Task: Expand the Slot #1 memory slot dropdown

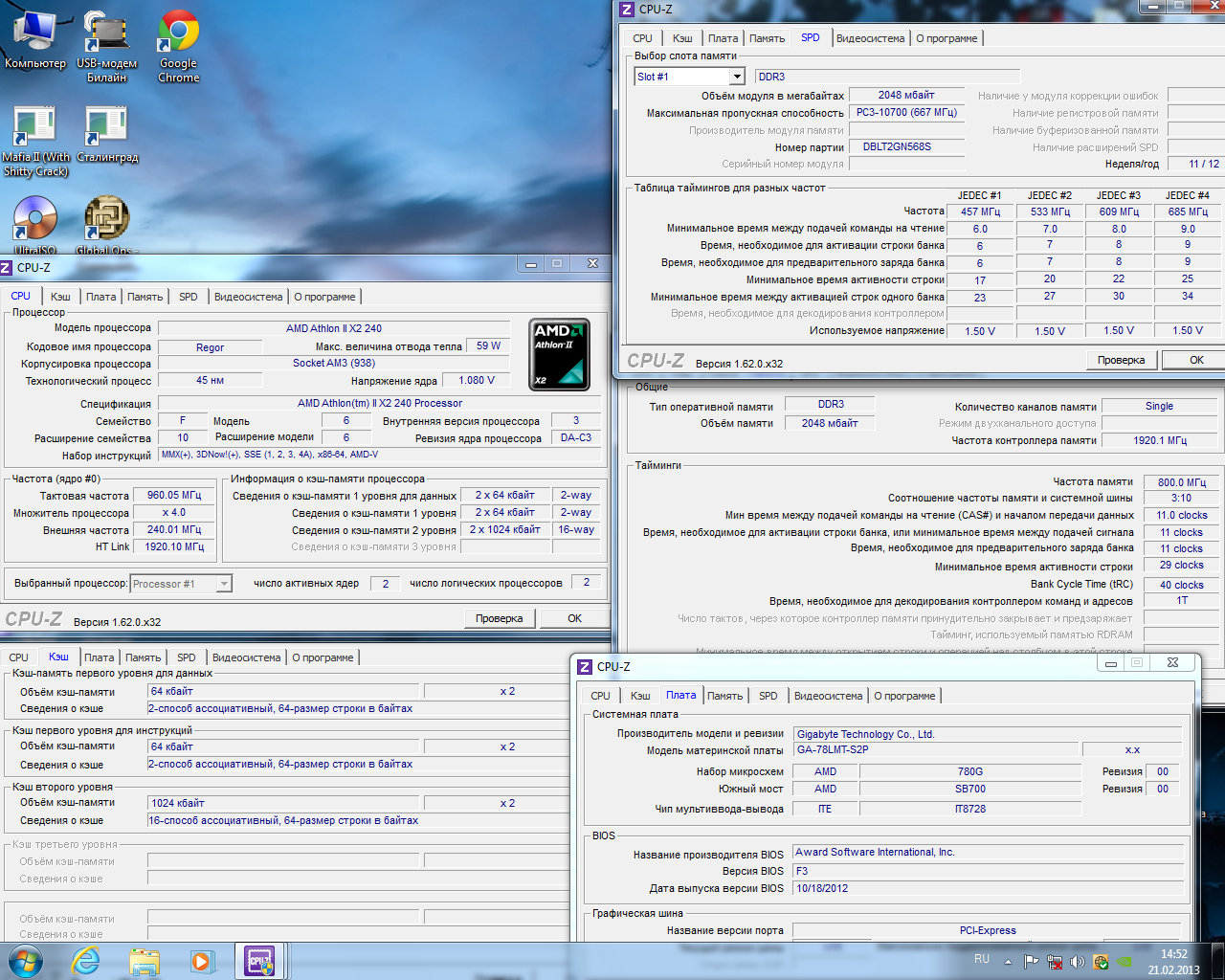Action: click(x=736, y=77)
